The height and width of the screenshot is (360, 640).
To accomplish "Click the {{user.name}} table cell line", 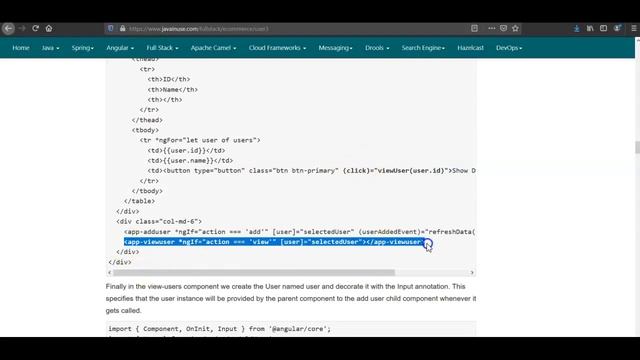I will (x=190, y=160).
